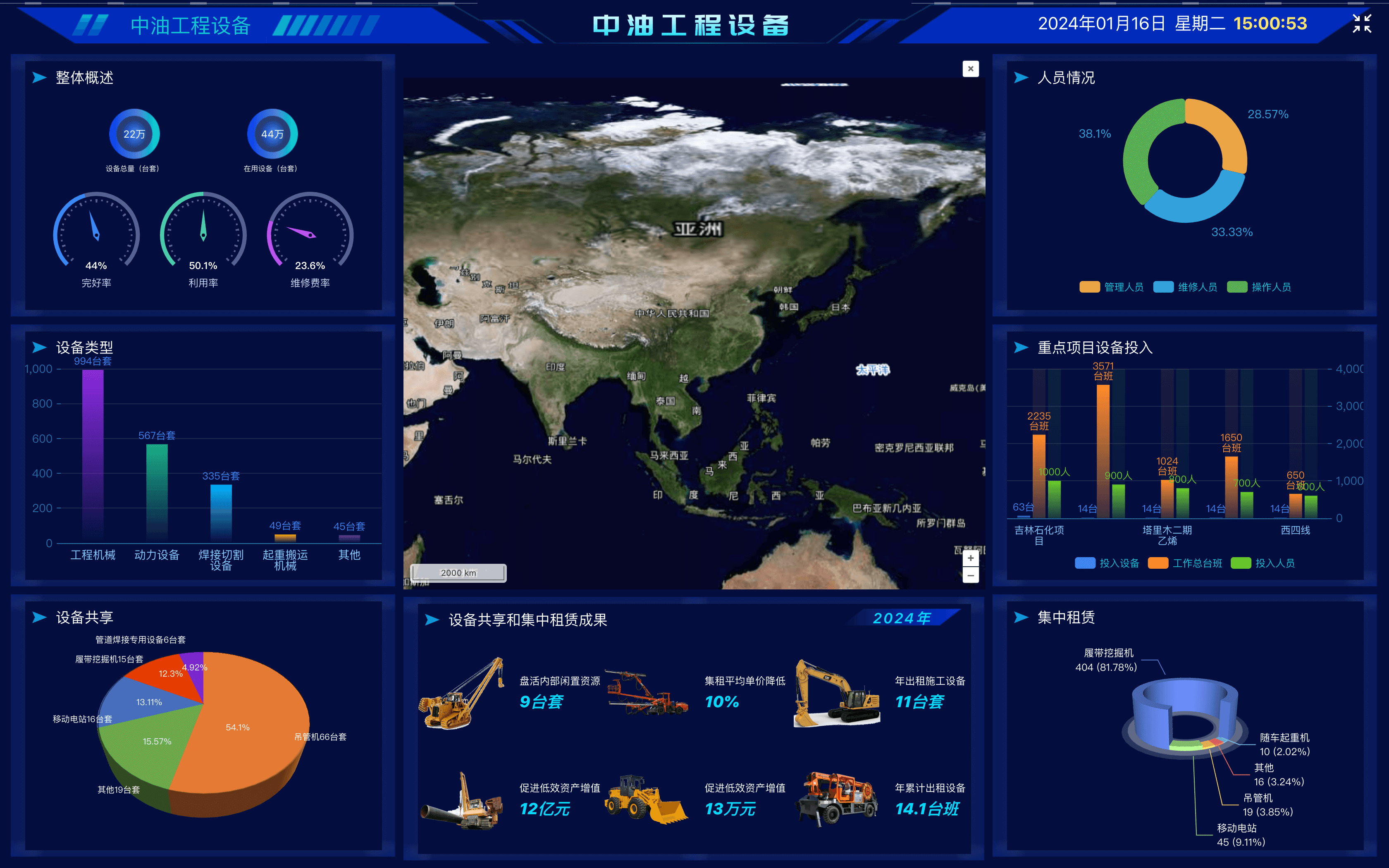Click the 15:00:53 clock text
Screen dimensions: 1389x868
pos(1270,24)
